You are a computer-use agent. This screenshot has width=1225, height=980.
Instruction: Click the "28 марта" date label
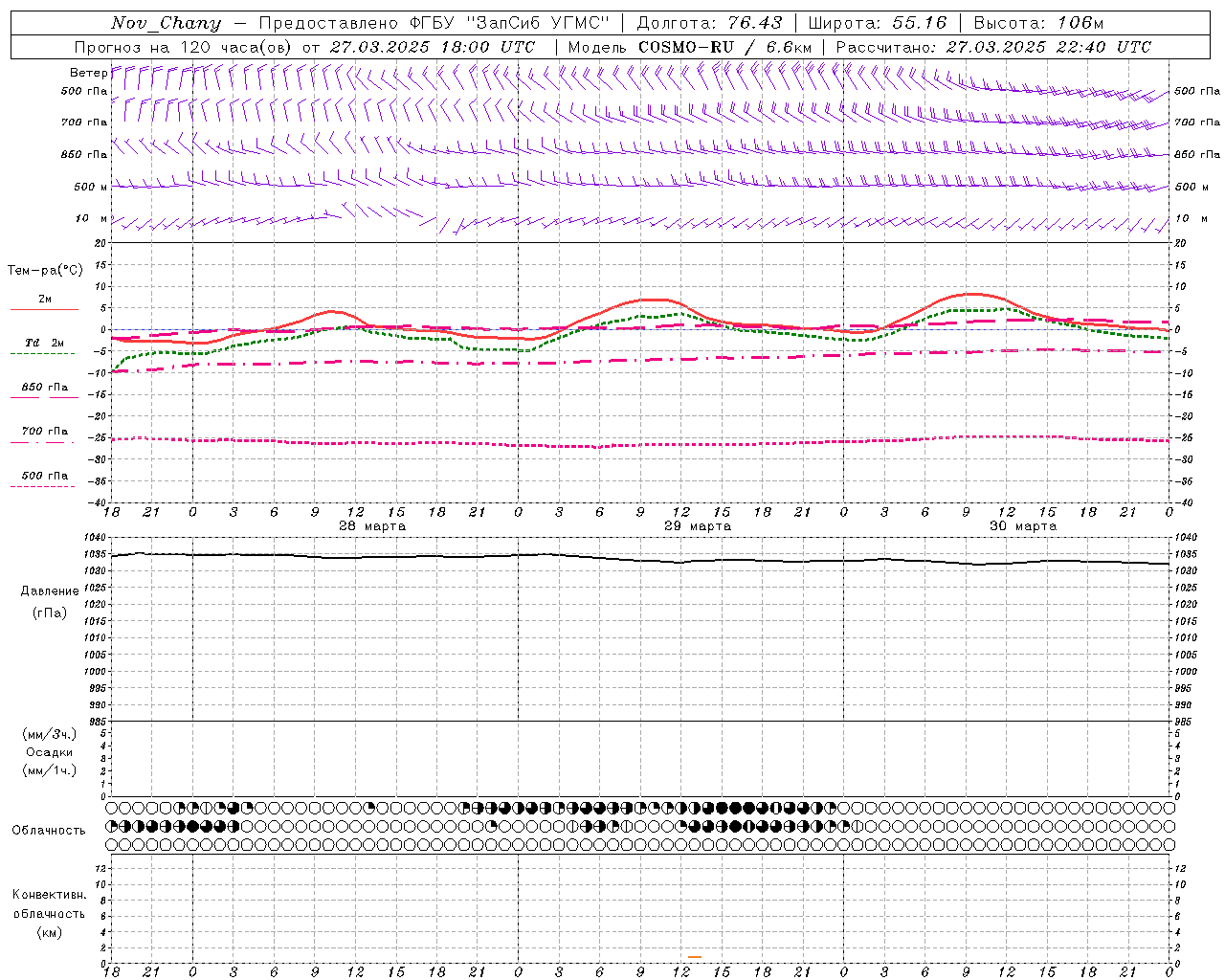(372, 526)
